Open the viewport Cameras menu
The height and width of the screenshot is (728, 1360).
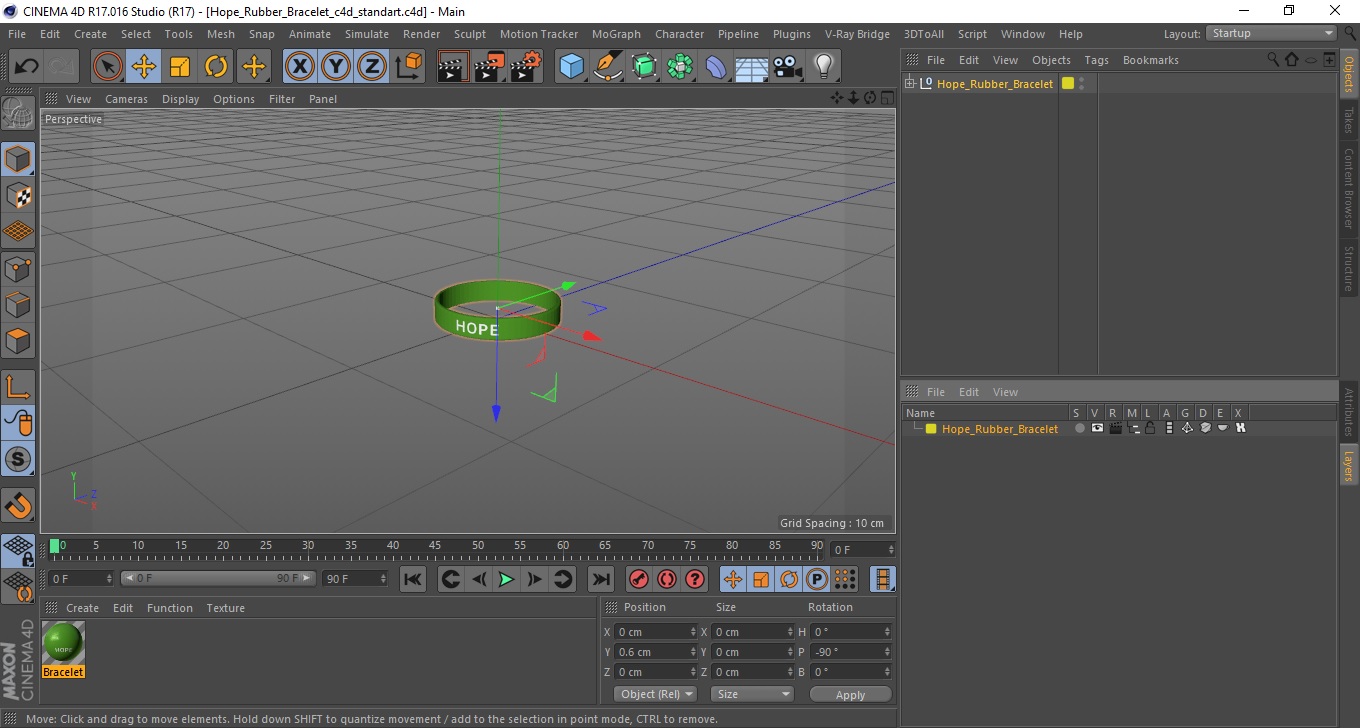126,99
